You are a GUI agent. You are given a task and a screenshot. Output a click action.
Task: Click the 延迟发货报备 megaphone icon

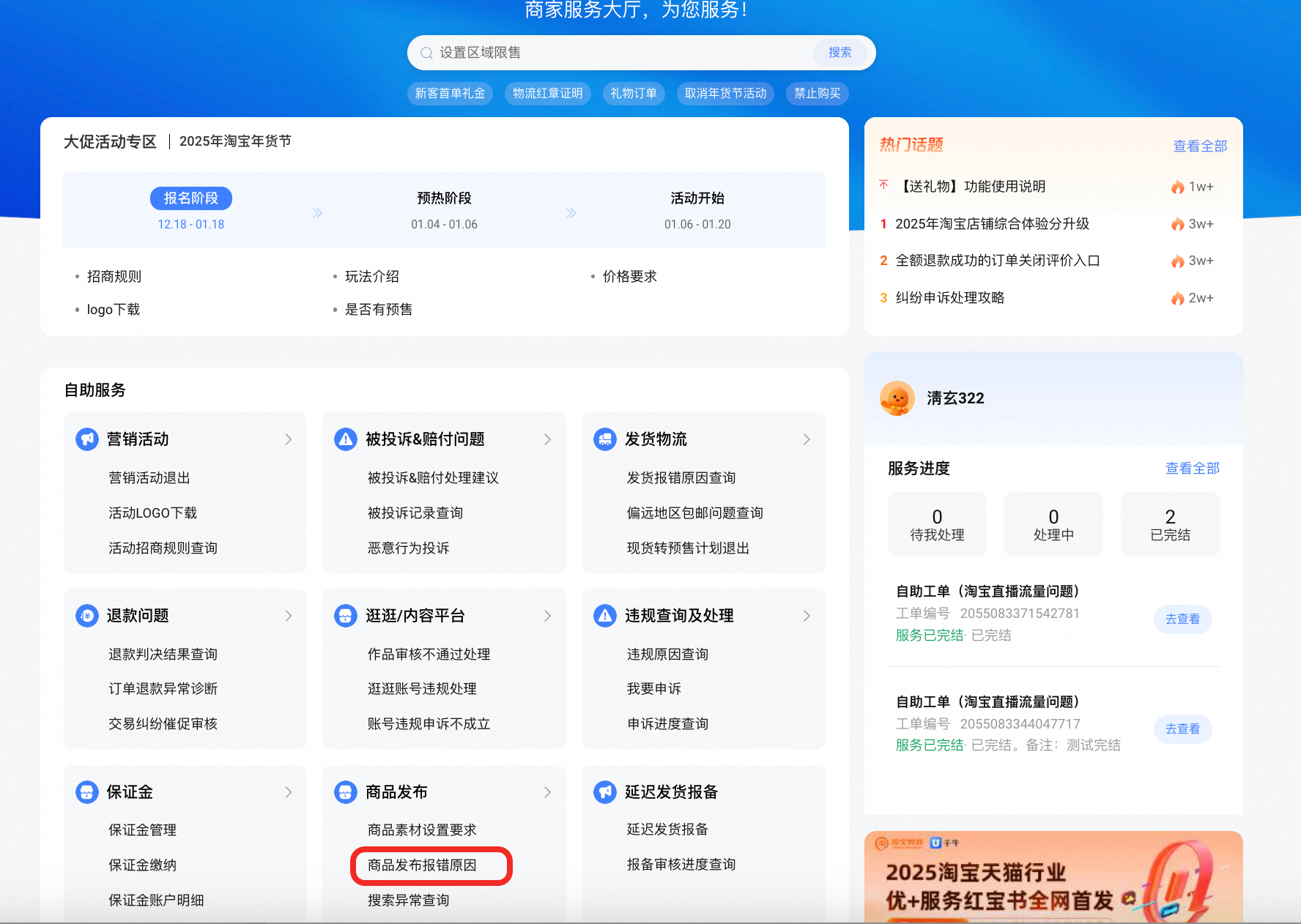tap(605, 792)
